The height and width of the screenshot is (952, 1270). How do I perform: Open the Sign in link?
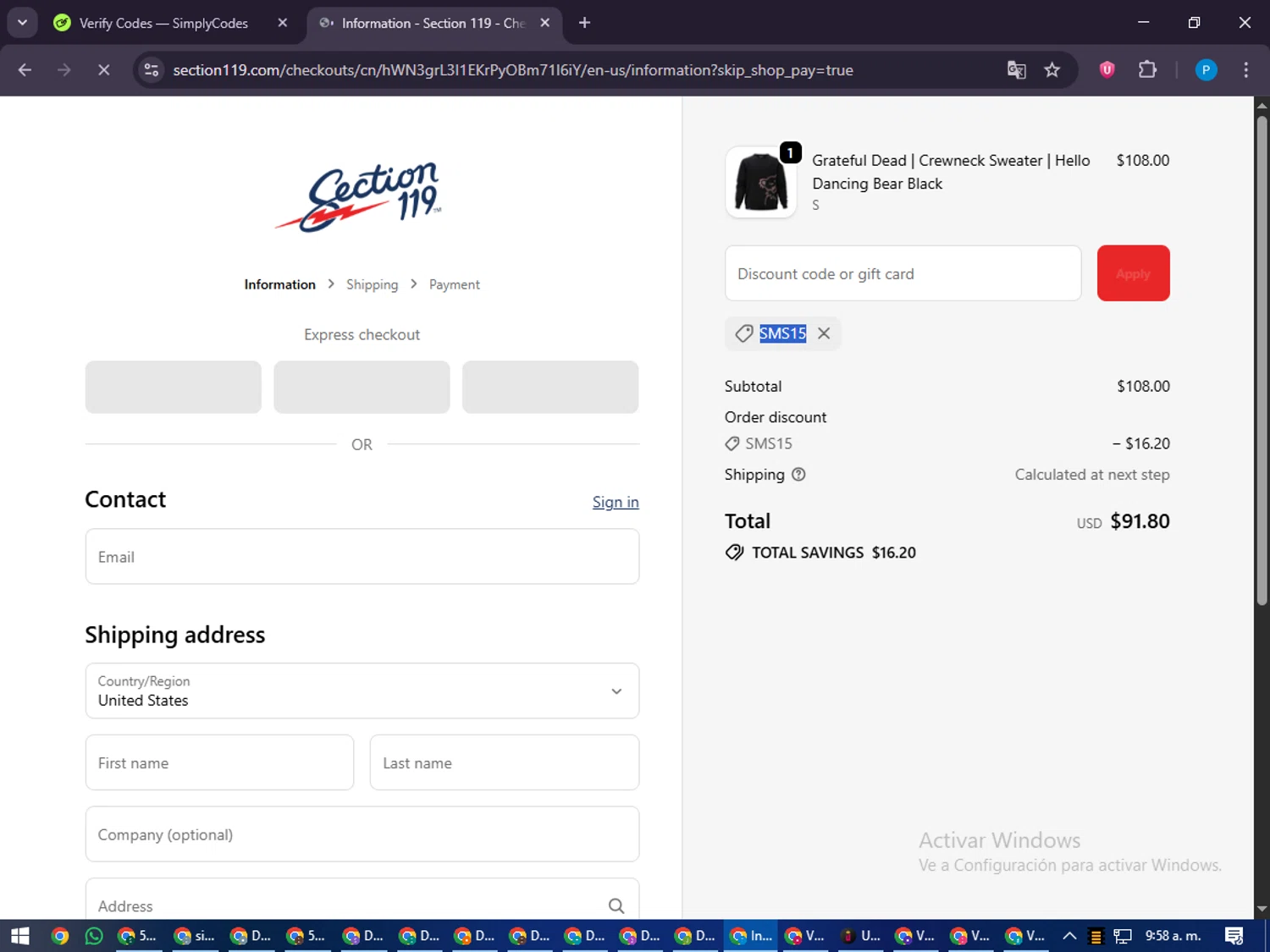[x=616, y=502]
